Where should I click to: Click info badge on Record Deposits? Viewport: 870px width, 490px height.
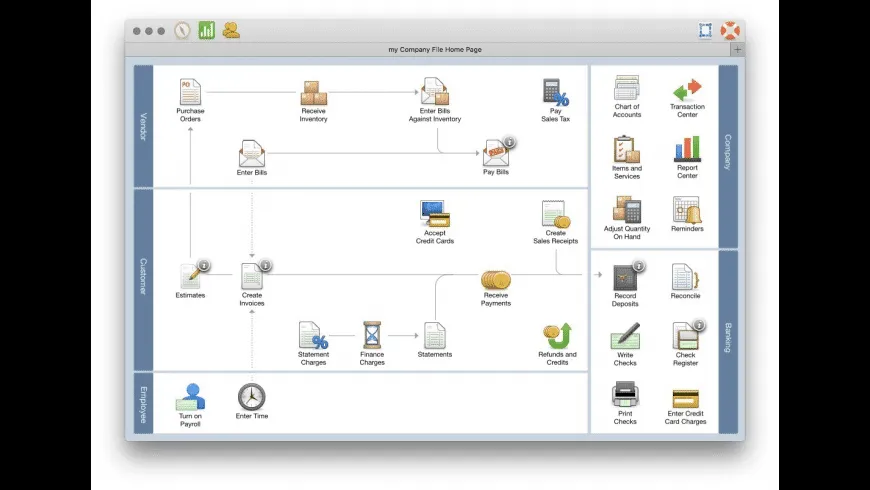[x=639, y=266]
